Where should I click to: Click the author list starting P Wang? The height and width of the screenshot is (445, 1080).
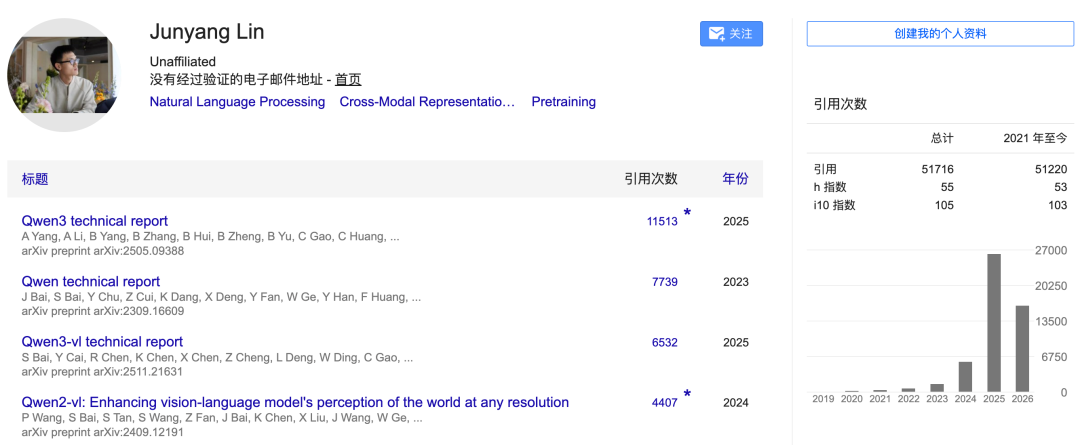point(222,418)
